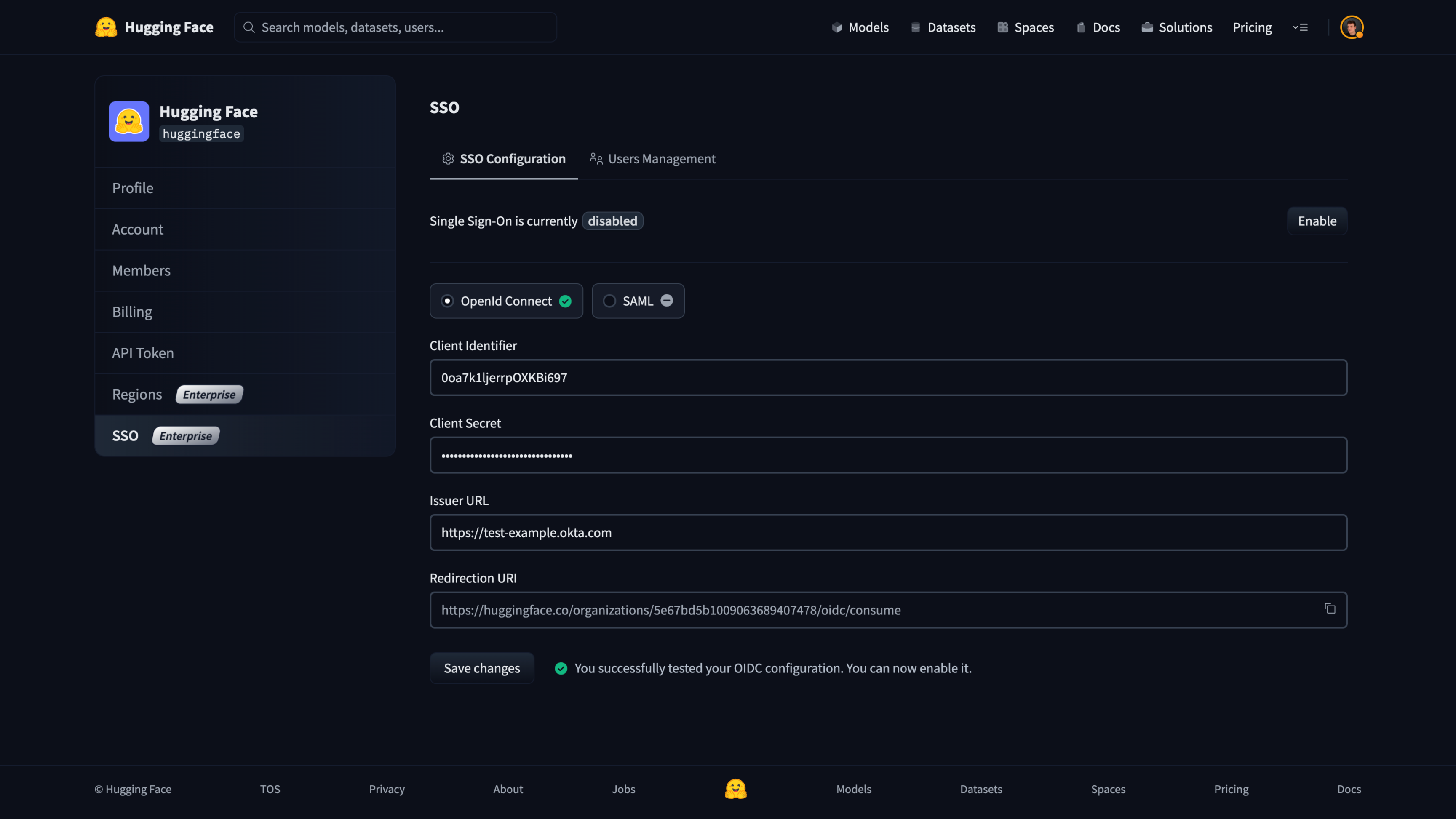Click the user avatar in top-right corner
This screenshot has height=819, width=1456.
1352,27
